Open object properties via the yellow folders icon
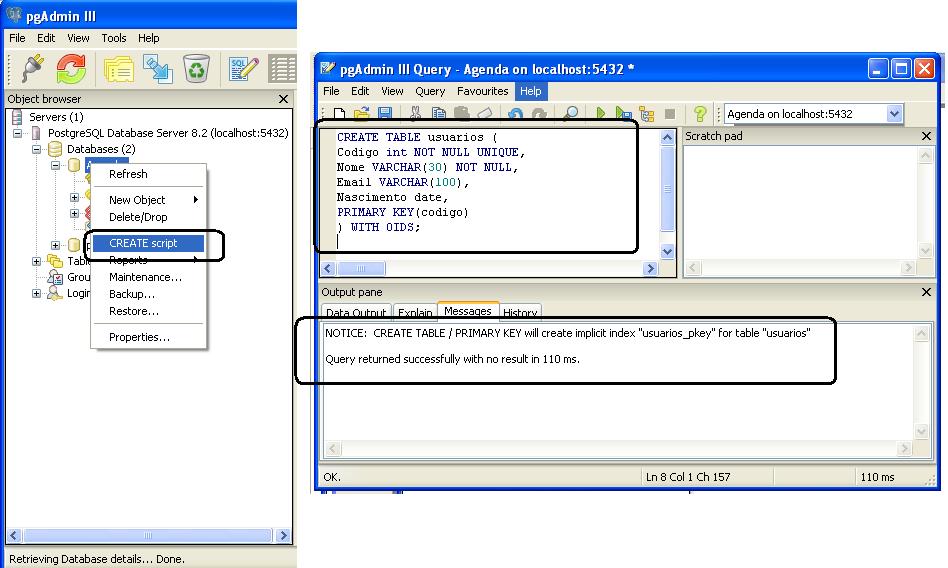Viewport: 948px width, 568px height. 118,69
